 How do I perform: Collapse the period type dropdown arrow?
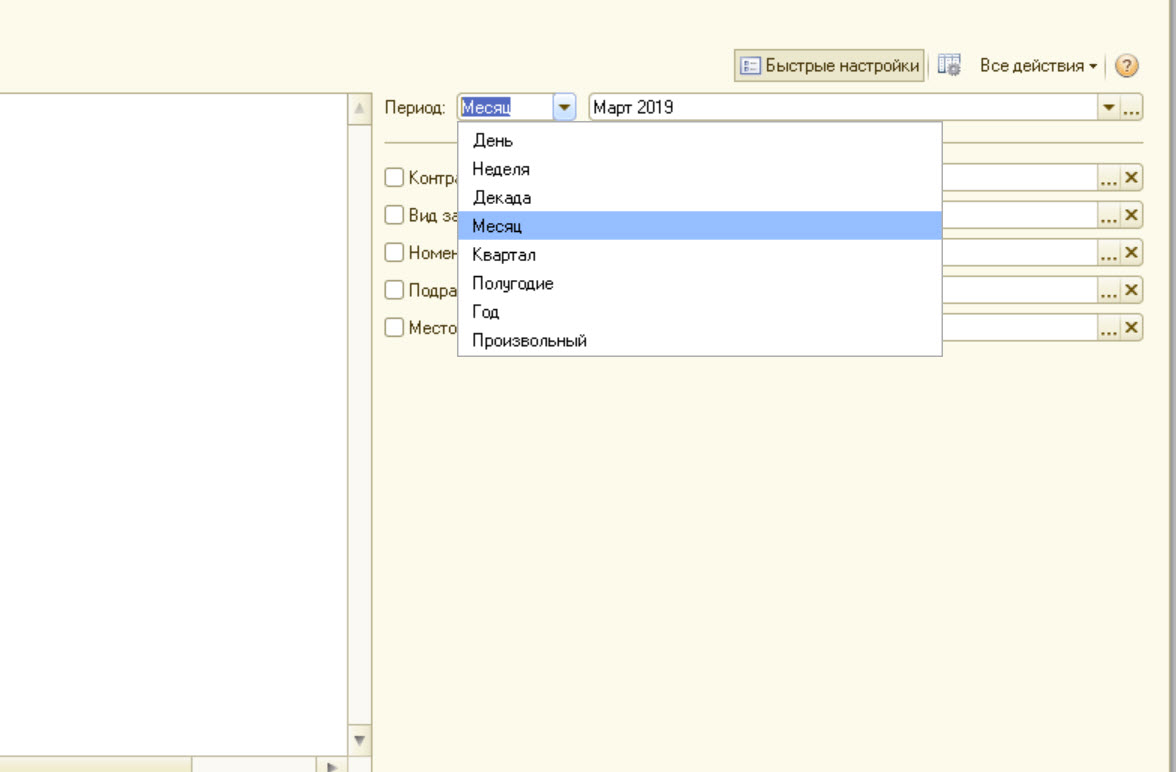[x=564, y=108]
